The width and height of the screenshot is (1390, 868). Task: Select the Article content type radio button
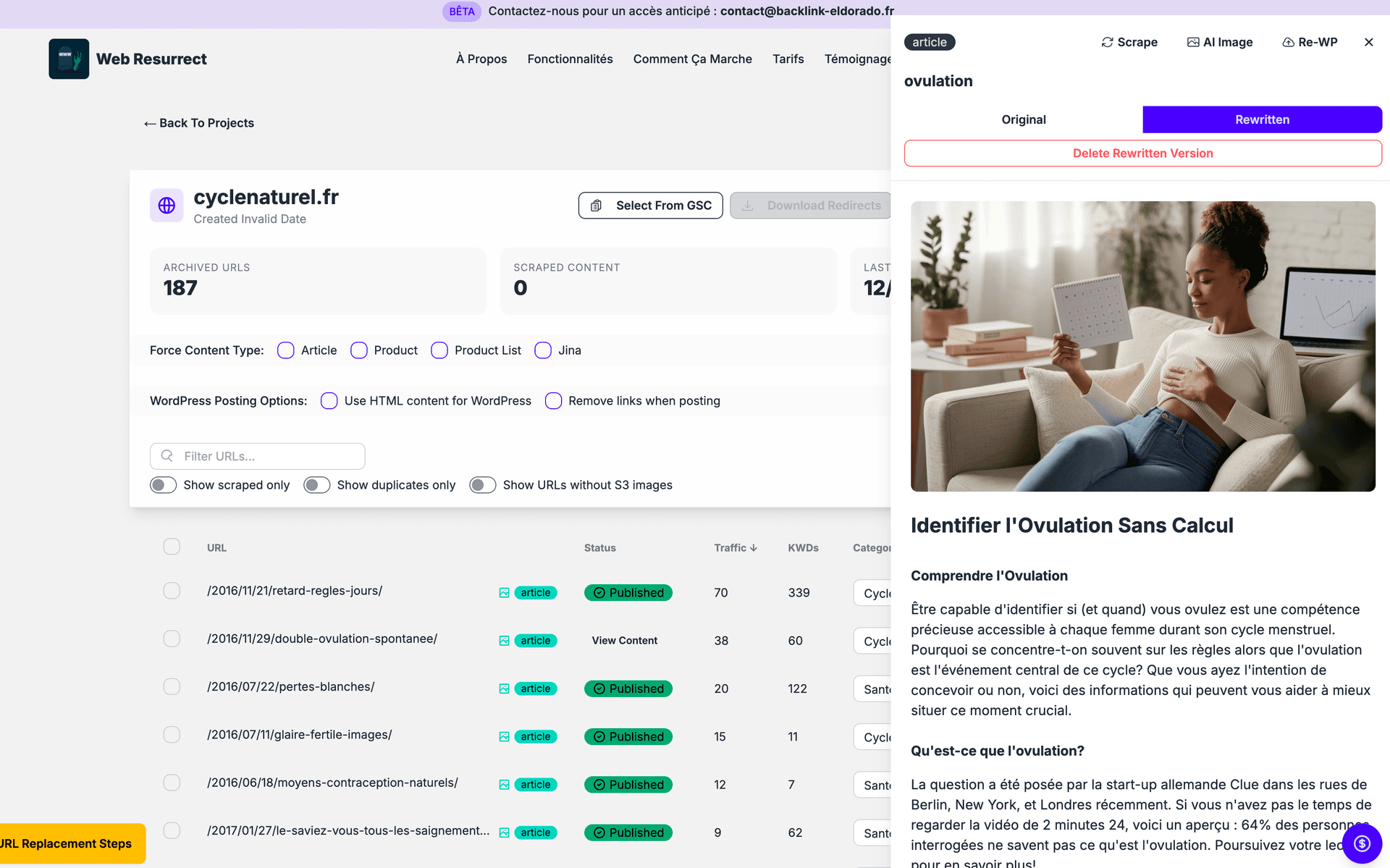(285, 350)
